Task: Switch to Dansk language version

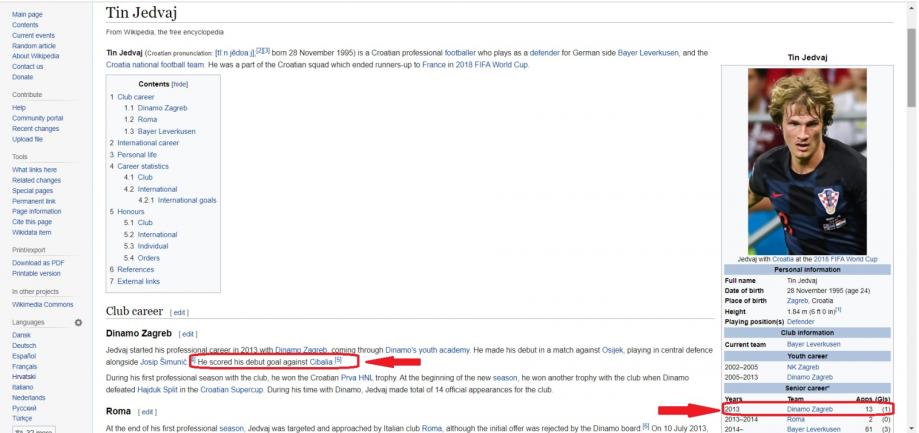Action: pos(21,335)
